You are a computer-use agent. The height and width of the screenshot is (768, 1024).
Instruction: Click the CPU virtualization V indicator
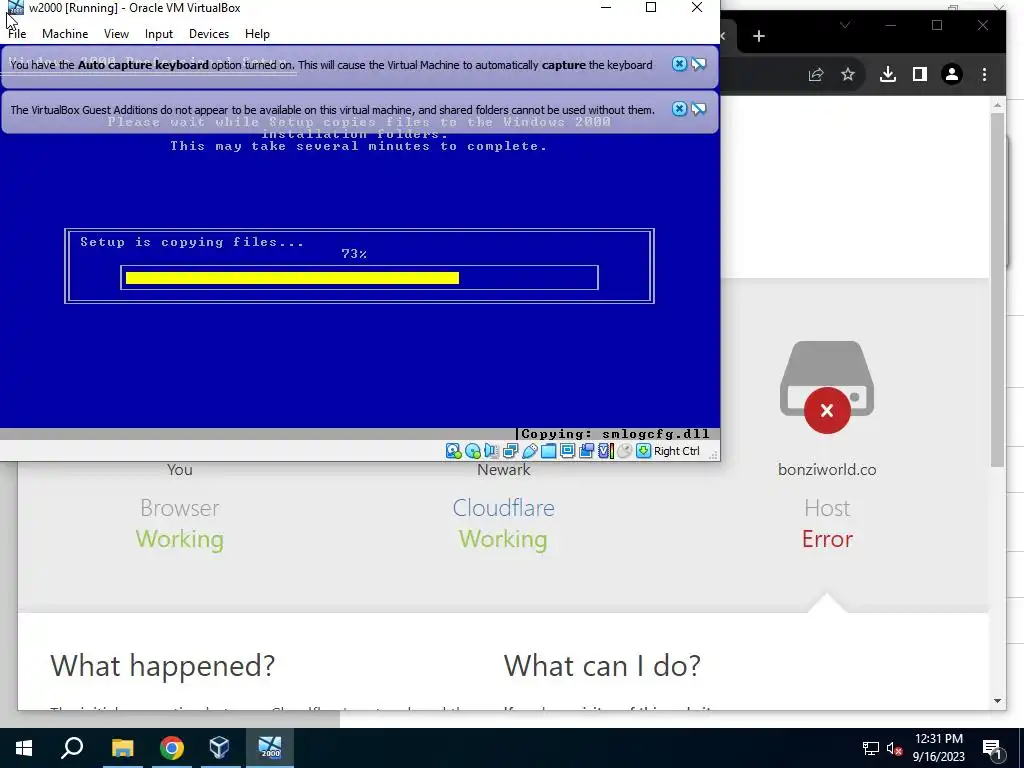coord(605,451)
